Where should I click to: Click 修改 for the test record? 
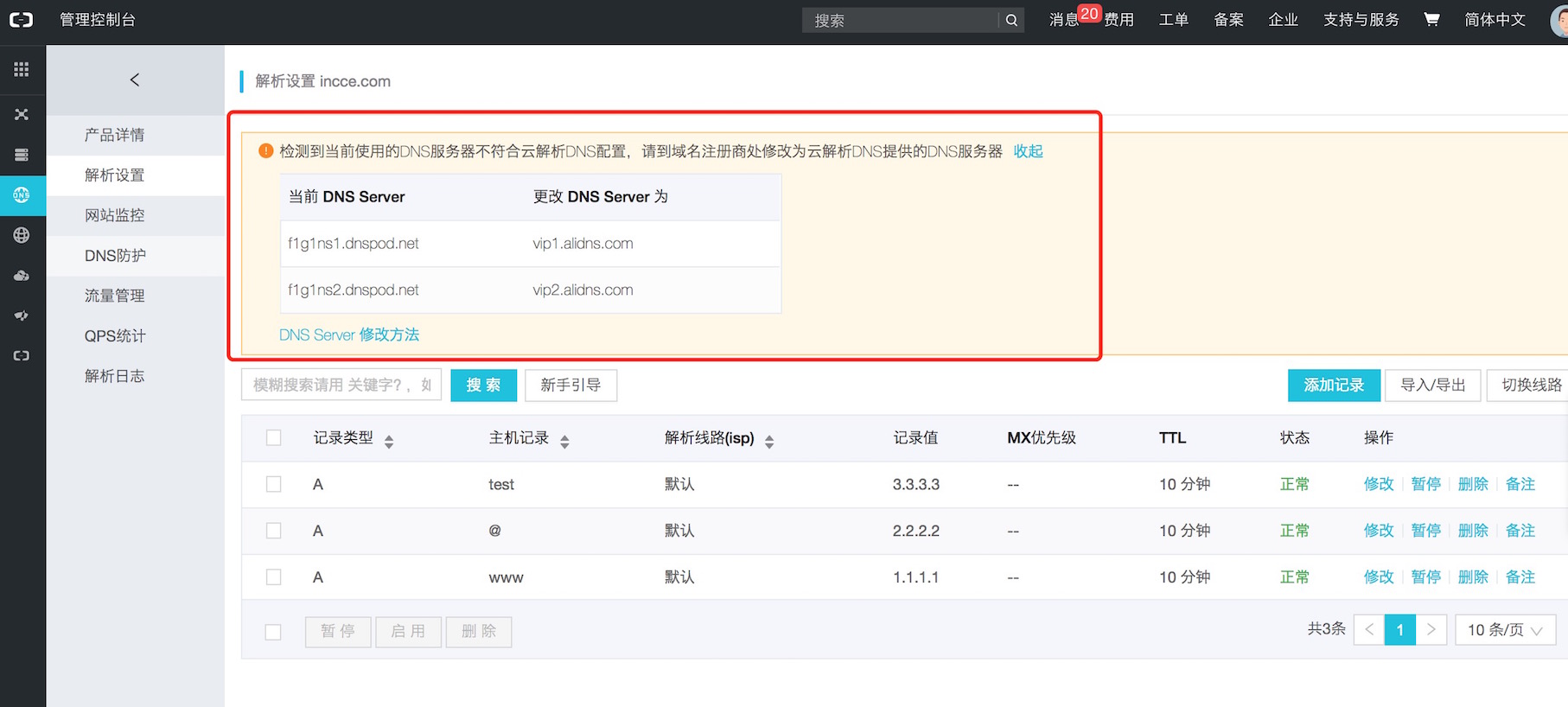[x=1379, y=484]
